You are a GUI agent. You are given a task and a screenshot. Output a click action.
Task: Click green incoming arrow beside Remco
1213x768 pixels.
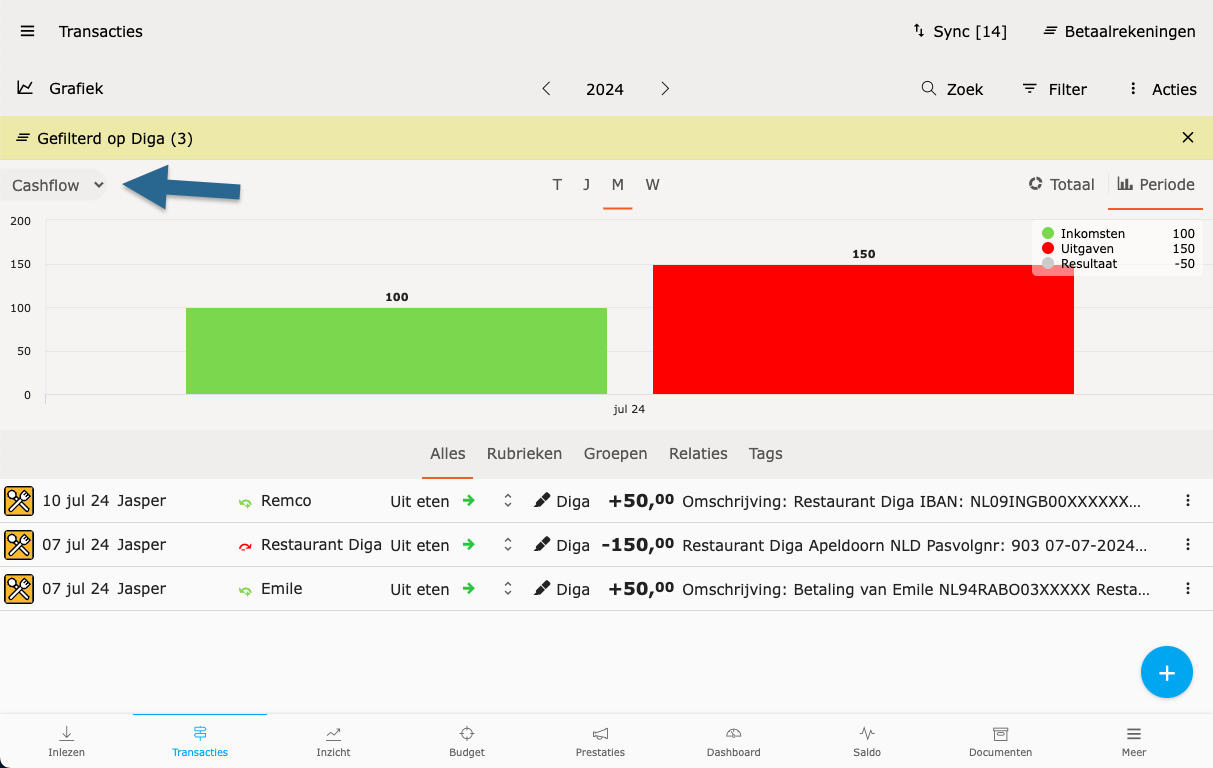[x=245, y=502]
